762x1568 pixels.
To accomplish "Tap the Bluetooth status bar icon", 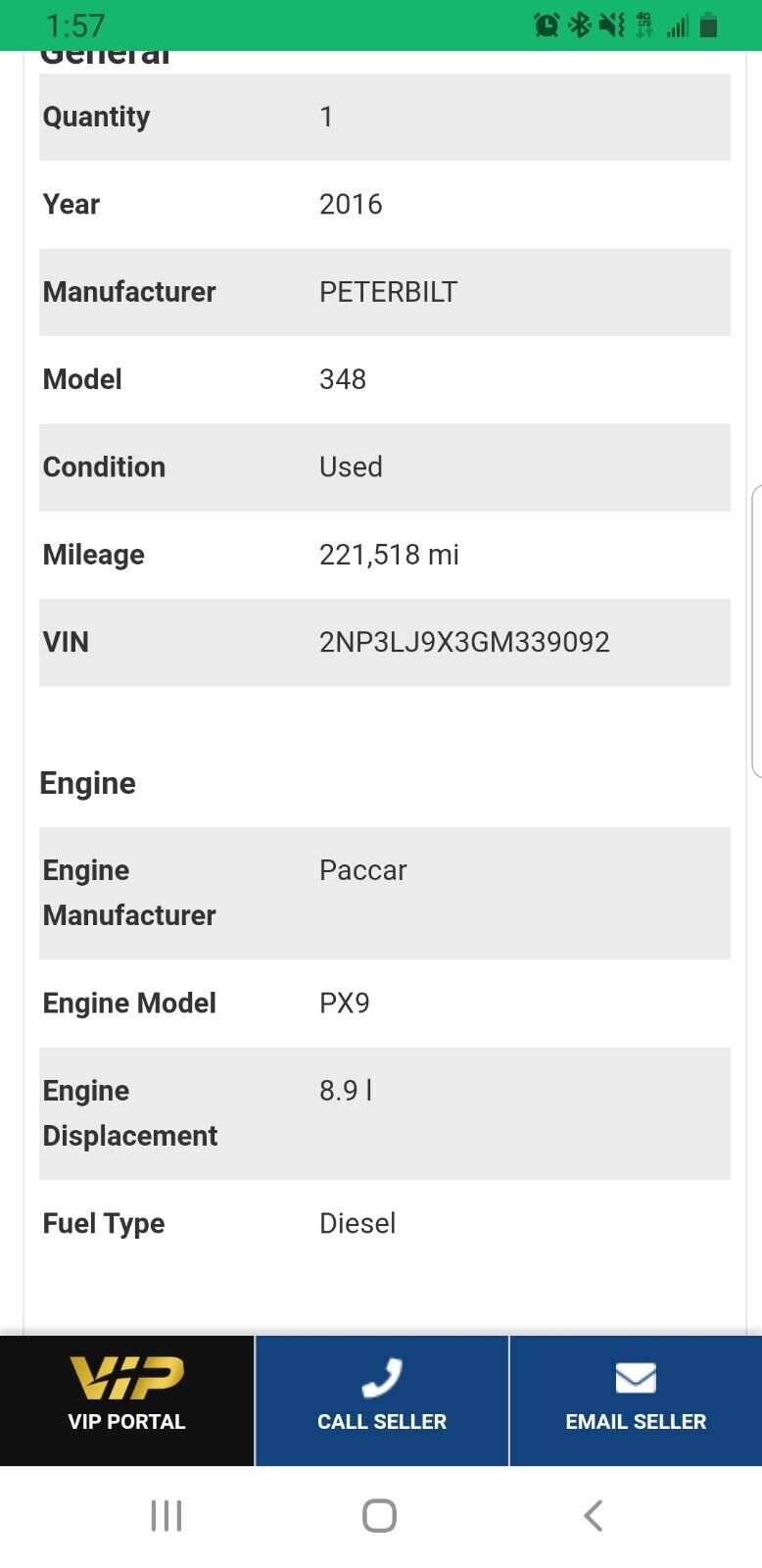I will 580,24.
